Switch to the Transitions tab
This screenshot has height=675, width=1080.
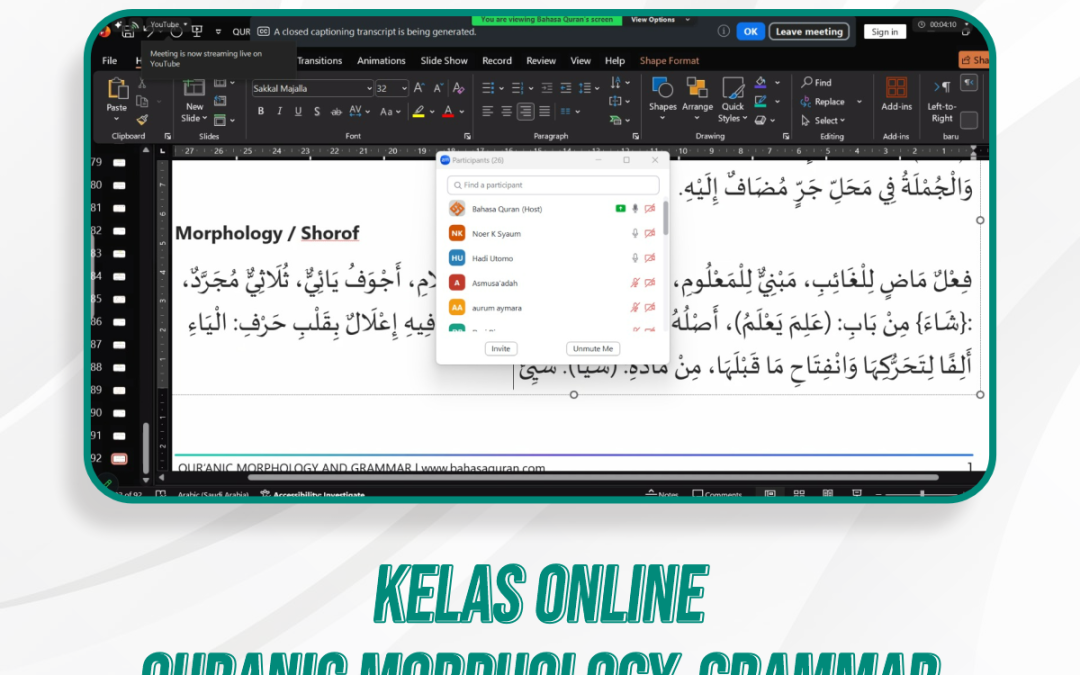click(320, 61)
